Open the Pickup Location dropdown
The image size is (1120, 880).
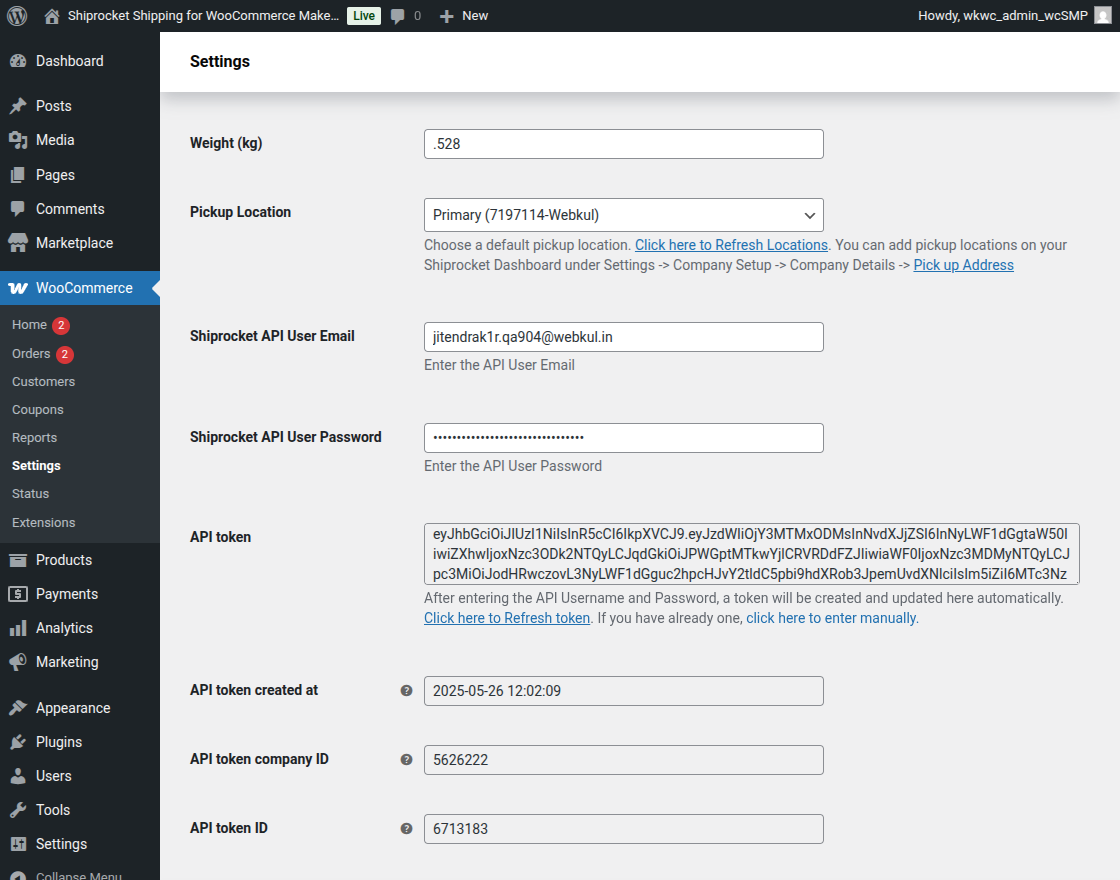[x=624, y=215]
